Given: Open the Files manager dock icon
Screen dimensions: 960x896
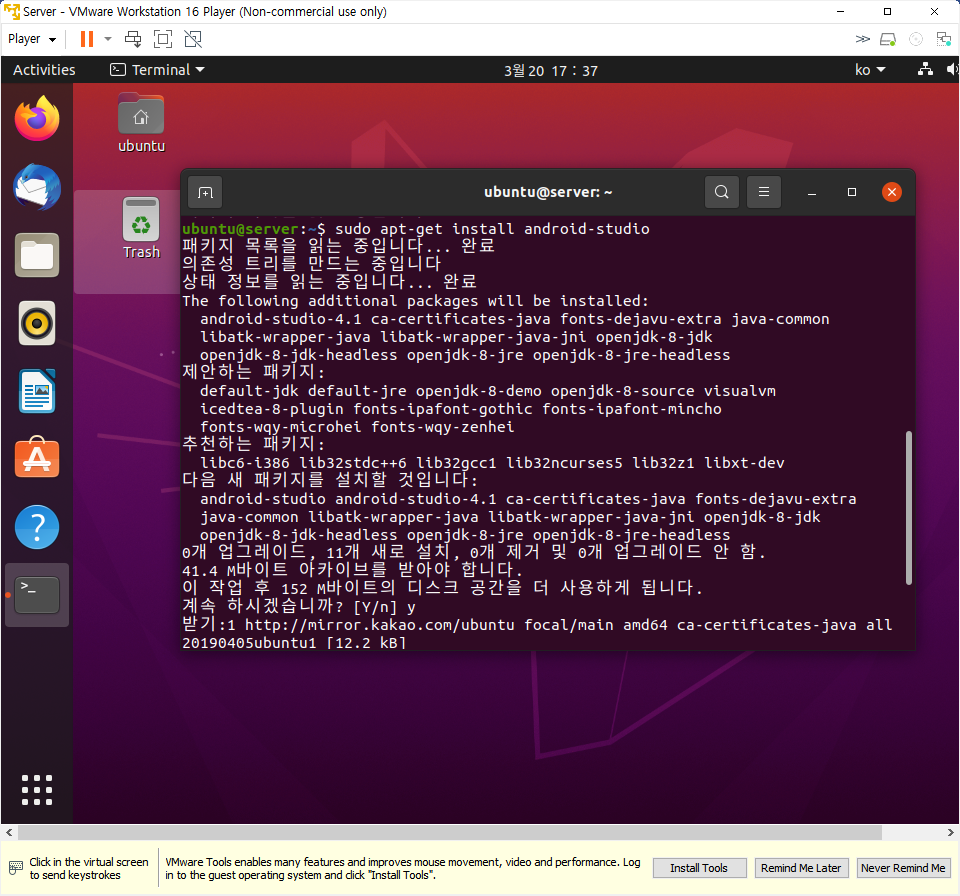Looking at the screenshot, I should coord(37,255).
